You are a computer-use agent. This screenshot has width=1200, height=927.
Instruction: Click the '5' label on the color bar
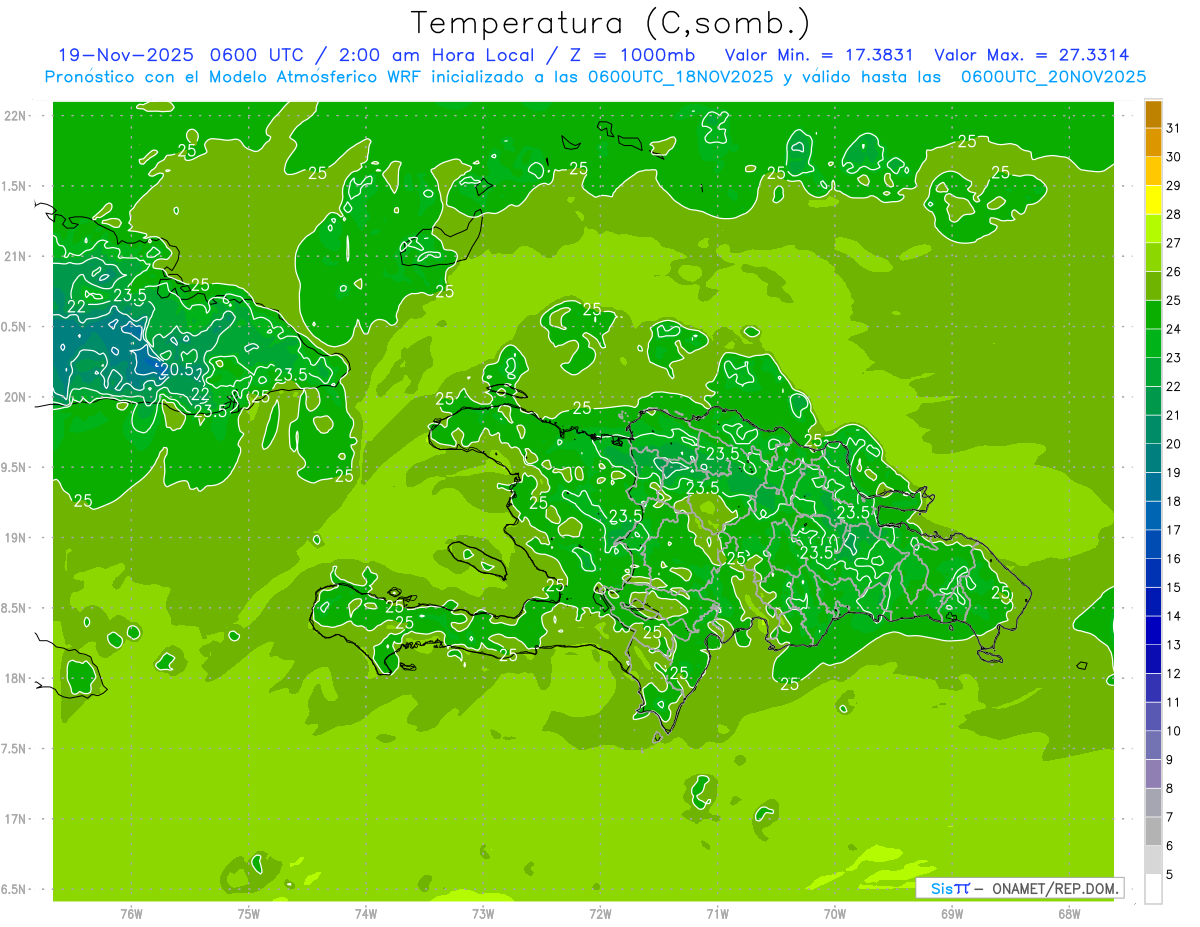coord(1169,874)
